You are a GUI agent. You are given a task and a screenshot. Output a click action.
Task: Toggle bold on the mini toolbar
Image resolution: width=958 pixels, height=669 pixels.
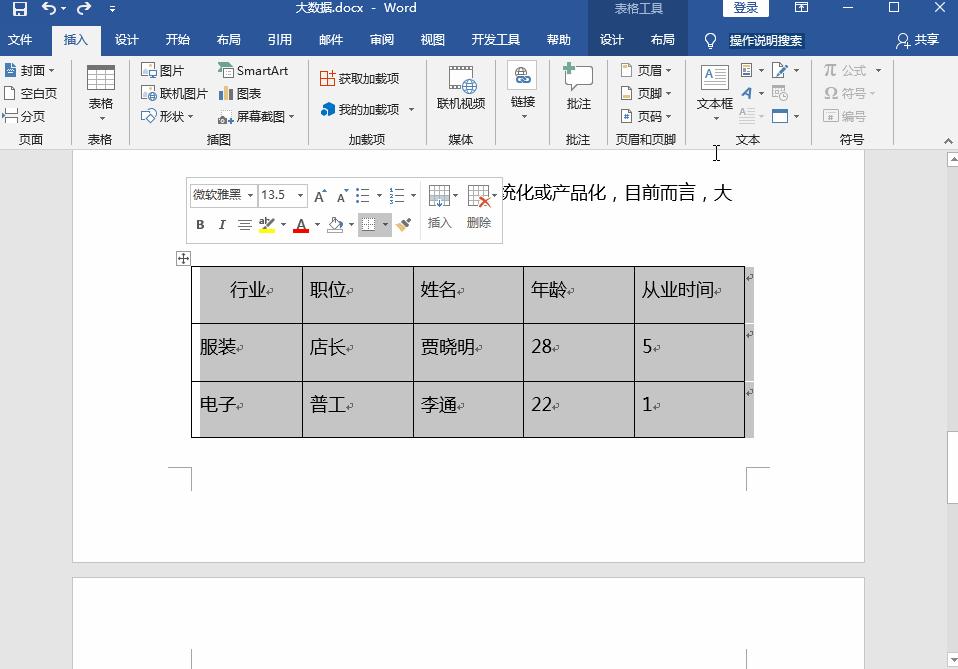199,224
